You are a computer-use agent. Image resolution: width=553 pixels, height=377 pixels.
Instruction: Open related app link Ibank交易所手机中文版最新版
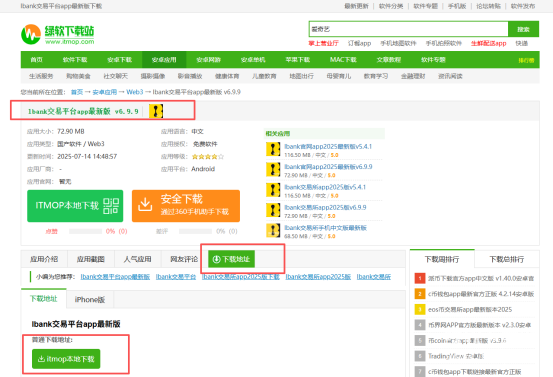tap(326, 228)
